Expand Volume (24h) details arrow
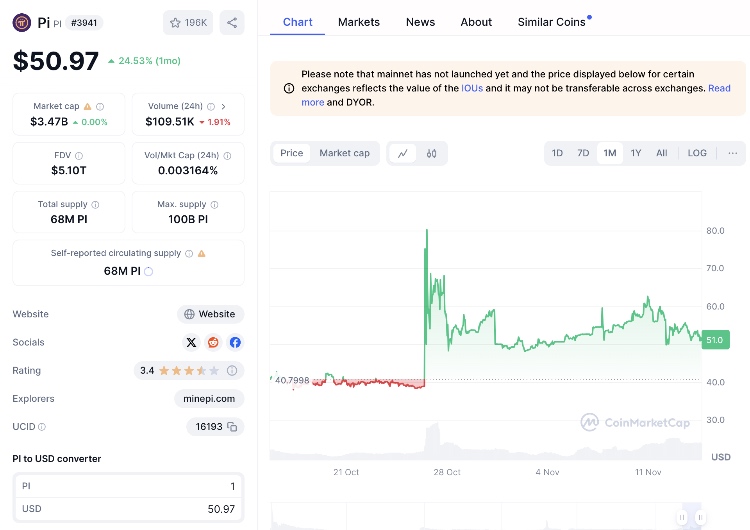Screen dimensions: 750x530 click(x=223, y=106)
